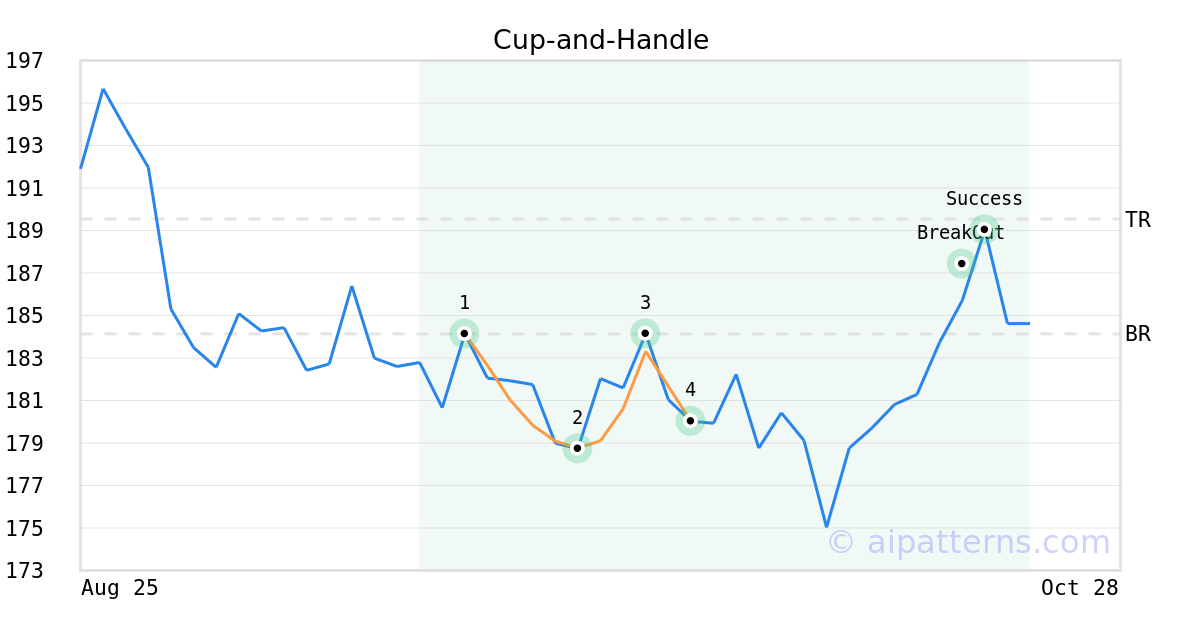Click the Aug 25 start date label
1200x630 pixels.
tap(120, 588)
